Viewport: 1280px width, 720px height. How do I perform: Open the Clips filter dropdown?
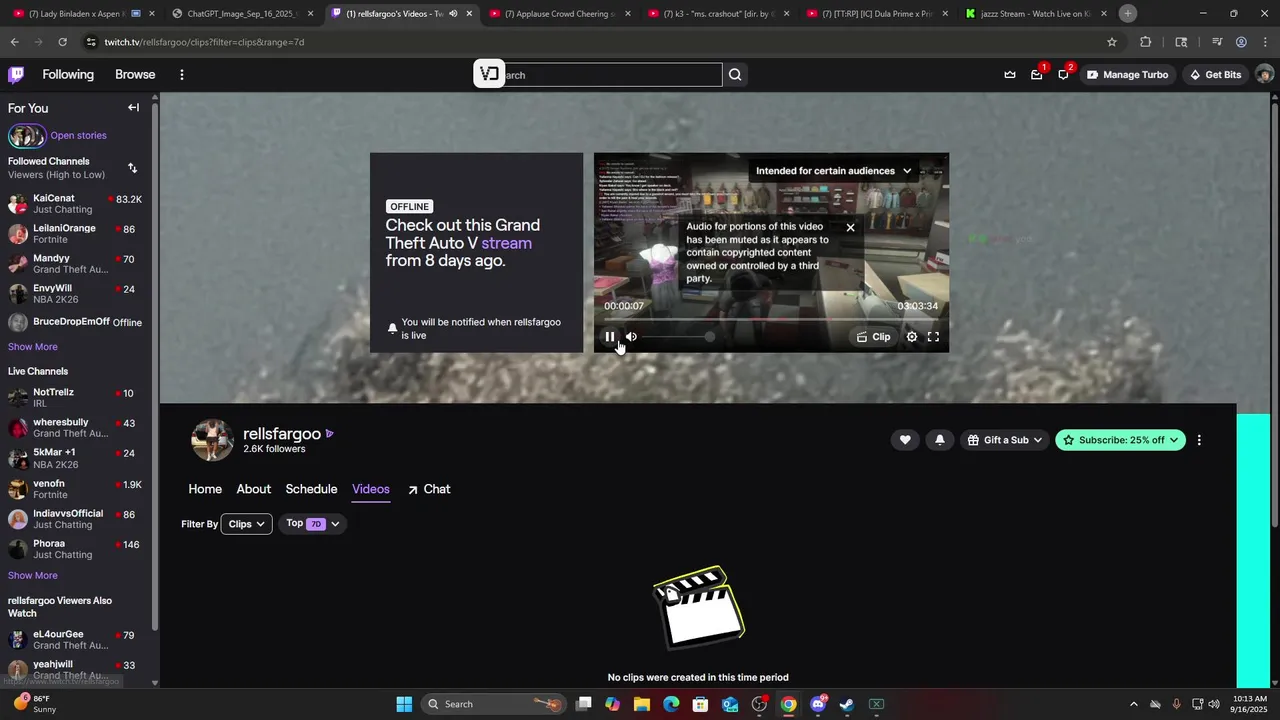pyautogui.click(x=246, y=524)
